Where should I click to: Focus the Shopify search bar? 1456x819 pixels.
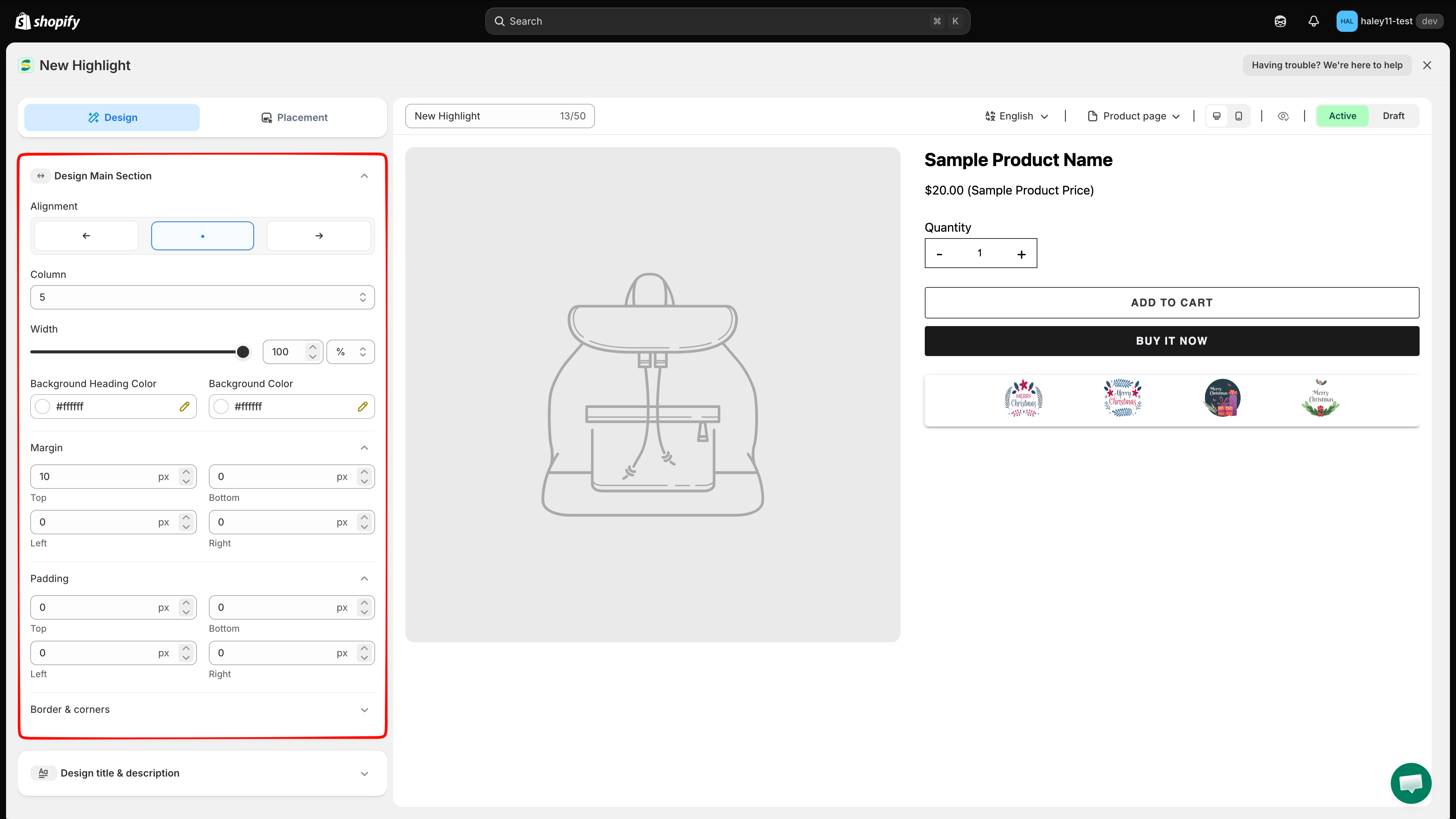point(728,22)
